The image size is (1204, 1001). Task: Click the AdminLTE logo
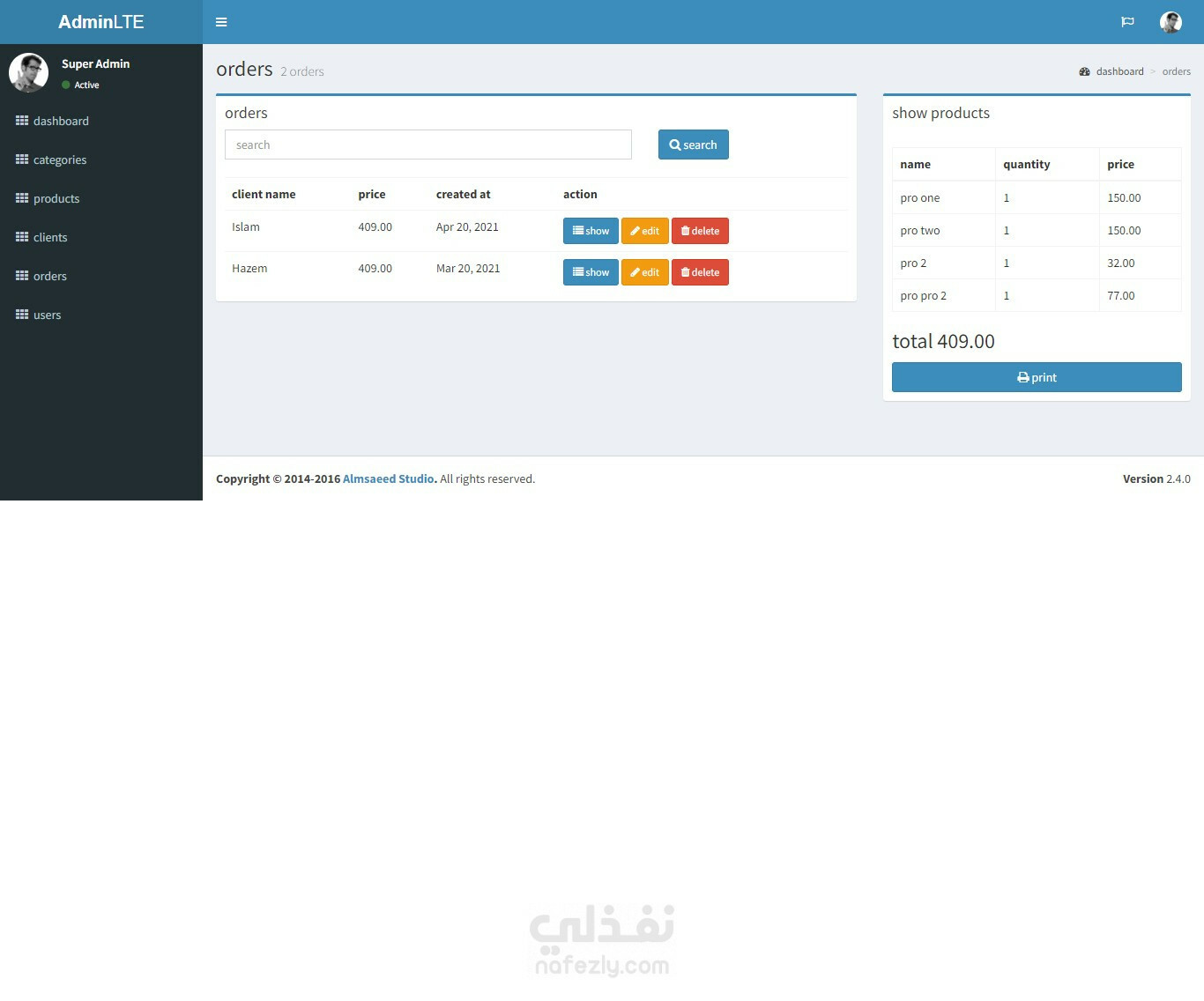(101, 22)
